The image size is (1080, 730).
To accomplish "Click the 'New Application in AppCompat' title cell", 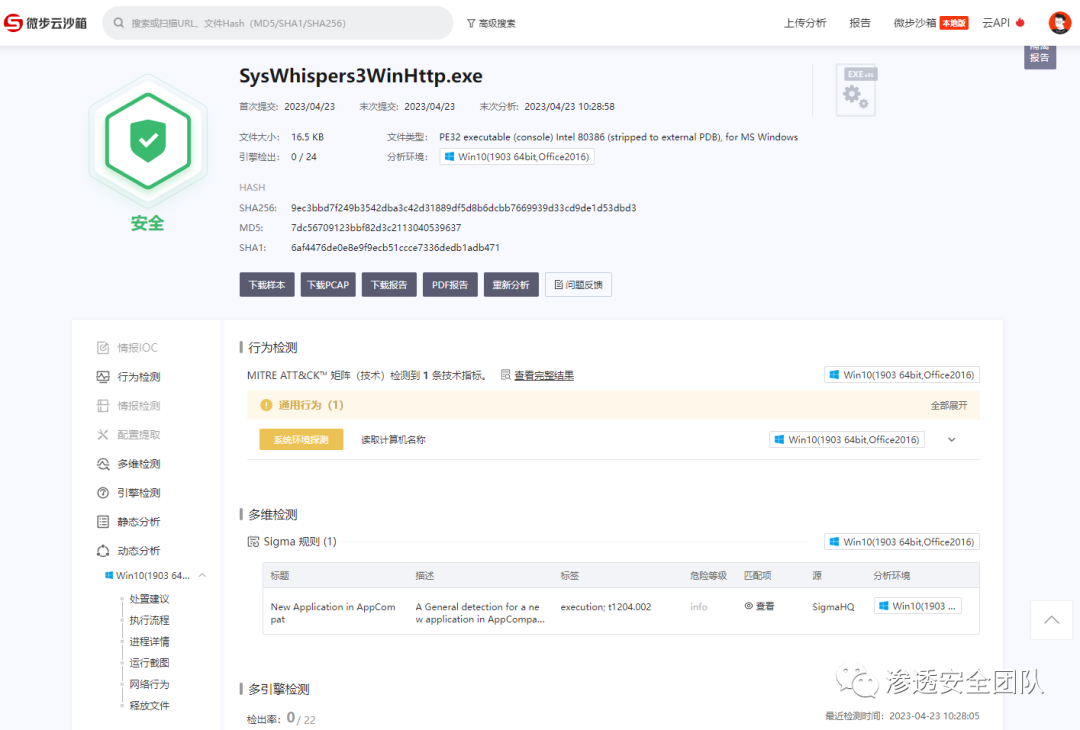I will point(333,612).
